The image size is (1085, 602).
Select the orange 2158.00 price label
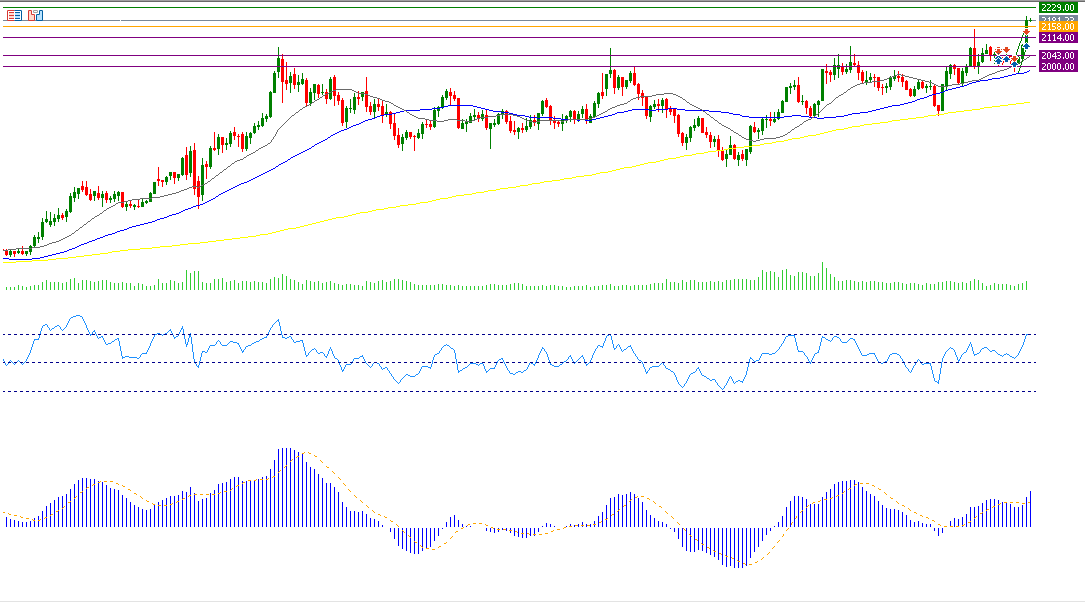click(x=1057, y=27)
